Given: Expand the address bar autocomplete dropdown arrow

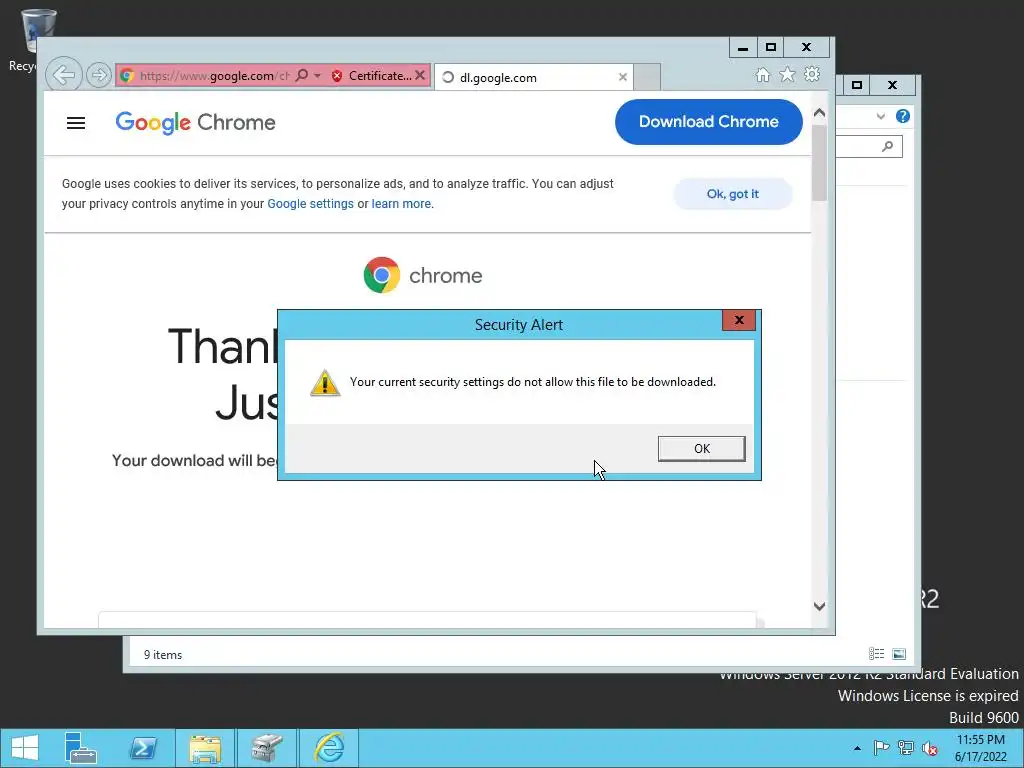Looking at the screenshot, I should (x=317, y=76).
